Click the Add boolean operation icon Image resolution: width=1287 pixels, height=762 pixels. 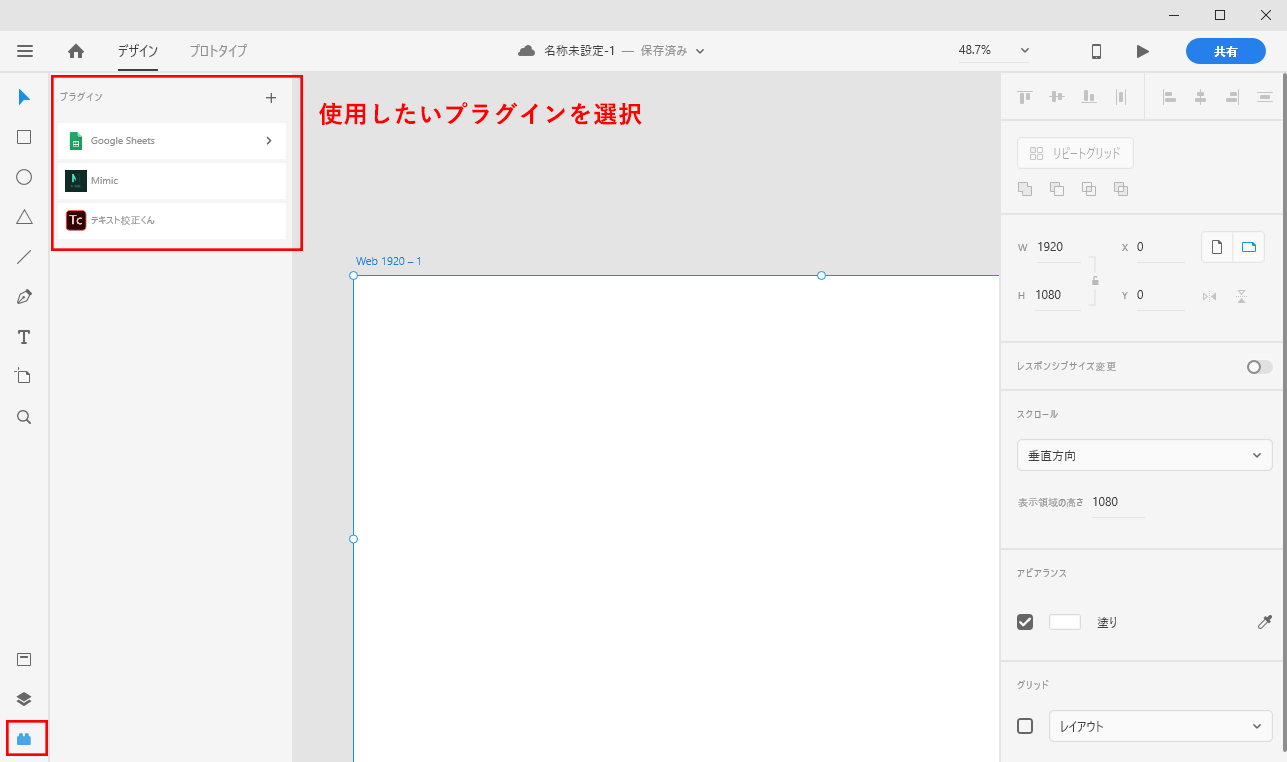[x=1025, y=189]
